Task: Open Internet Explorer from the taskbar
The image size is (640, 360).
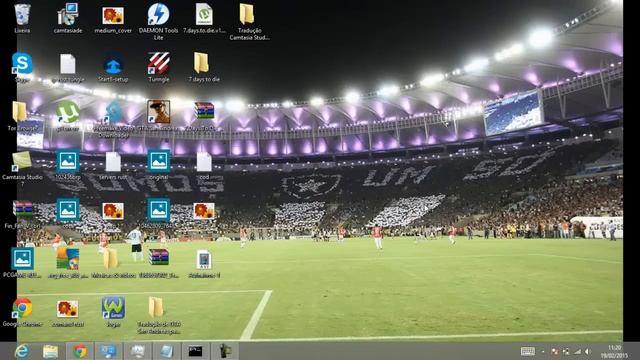Action: pos(22,351)
